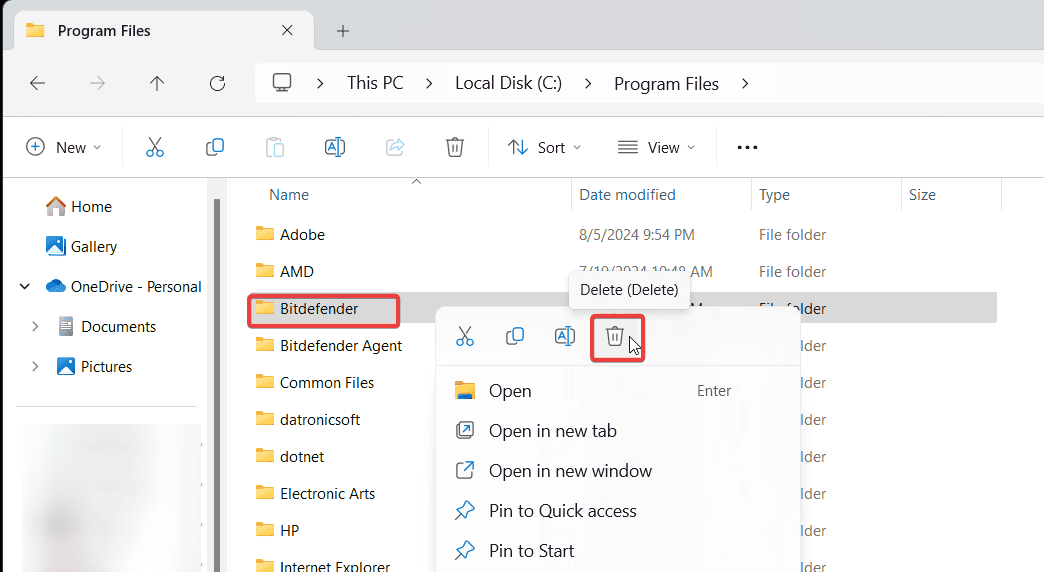Click chevron before This PC breadcrumb

pyautogui.click(x=320, y=83)
